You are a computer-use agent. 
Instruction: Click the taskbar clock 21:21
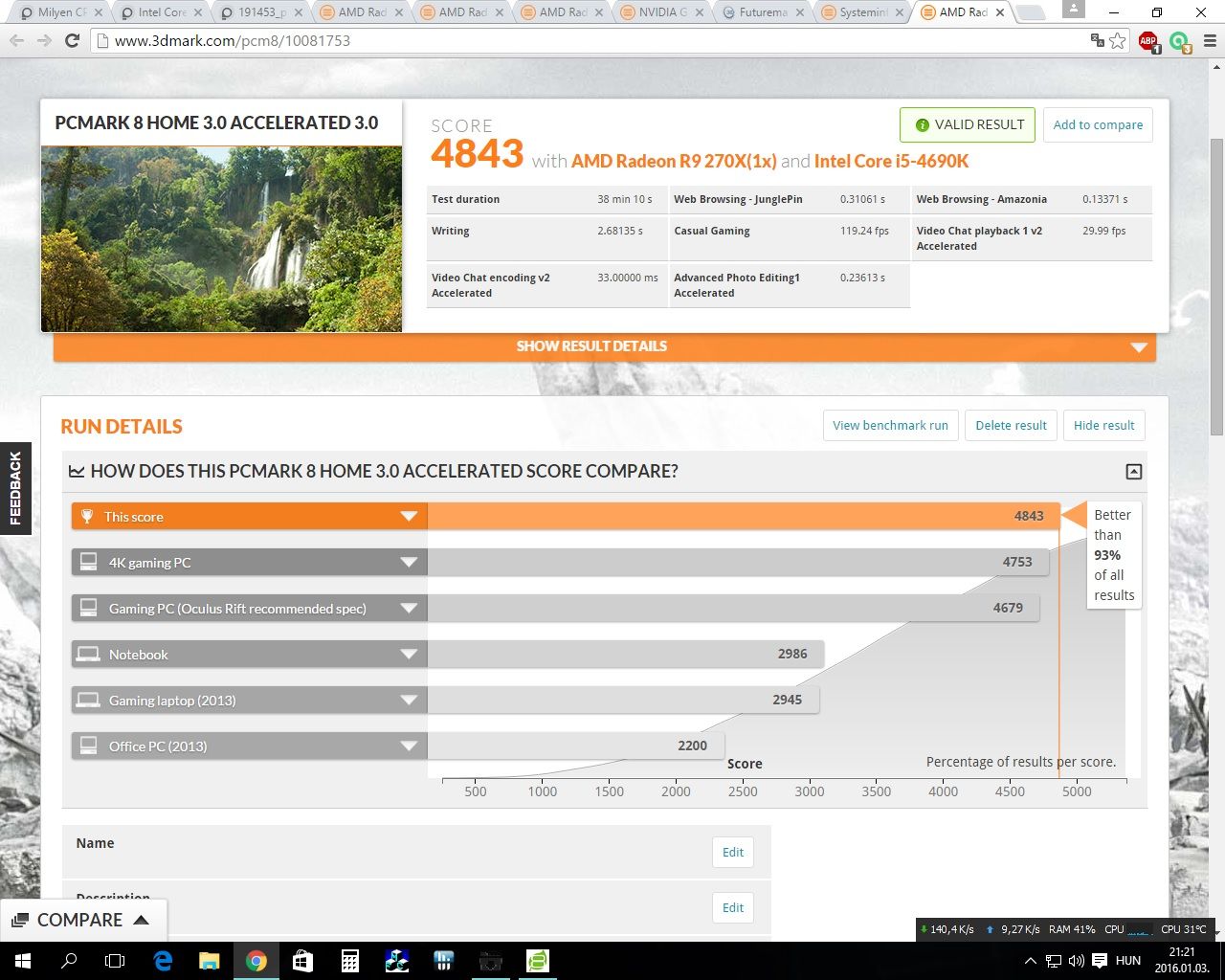pos(1182,952)
